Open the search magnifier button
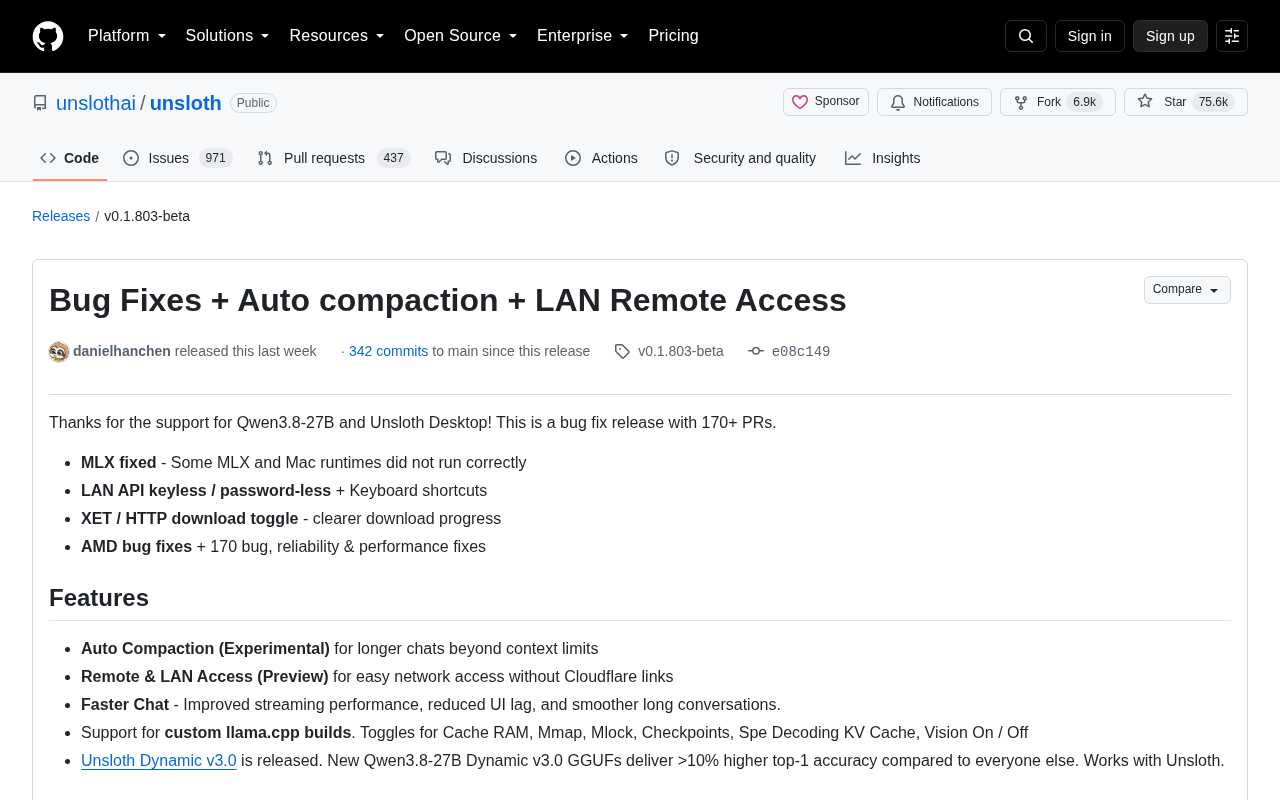The image size is (1280, 800). tap(1026, 36)
